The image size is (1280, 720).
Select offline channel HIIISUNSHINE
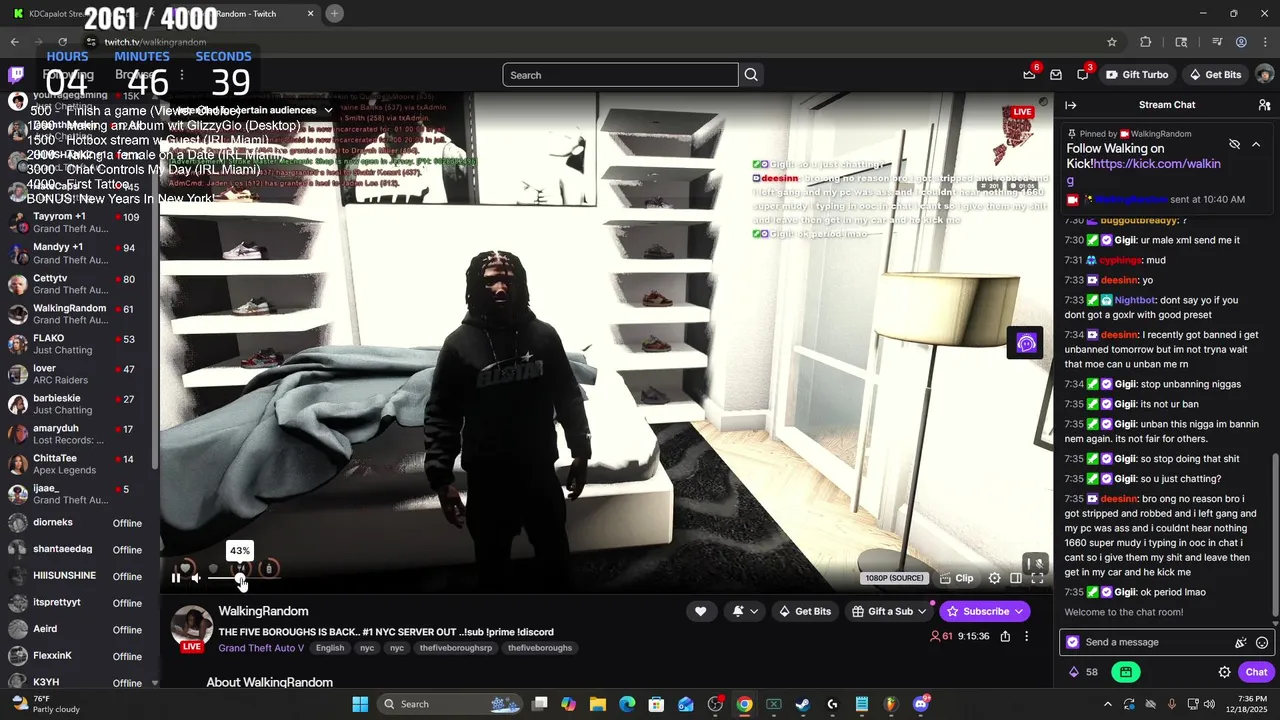tap(78, 576)
